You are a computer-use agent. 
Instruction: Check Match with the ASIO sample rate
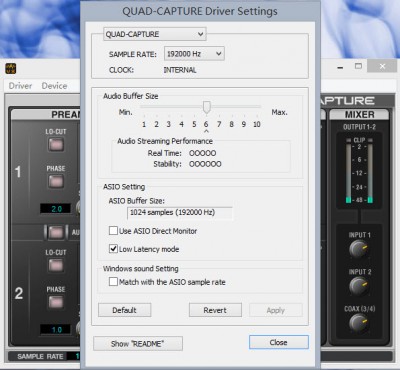113,282
